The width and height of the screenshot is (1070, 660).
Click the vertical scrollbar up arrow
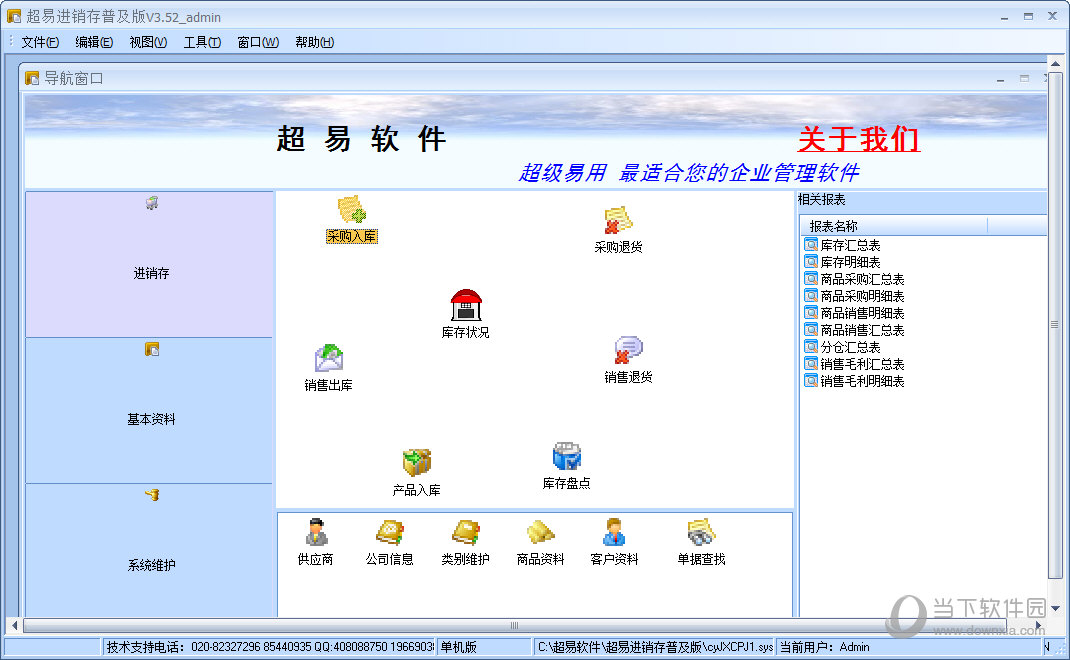pos(1056,63)
